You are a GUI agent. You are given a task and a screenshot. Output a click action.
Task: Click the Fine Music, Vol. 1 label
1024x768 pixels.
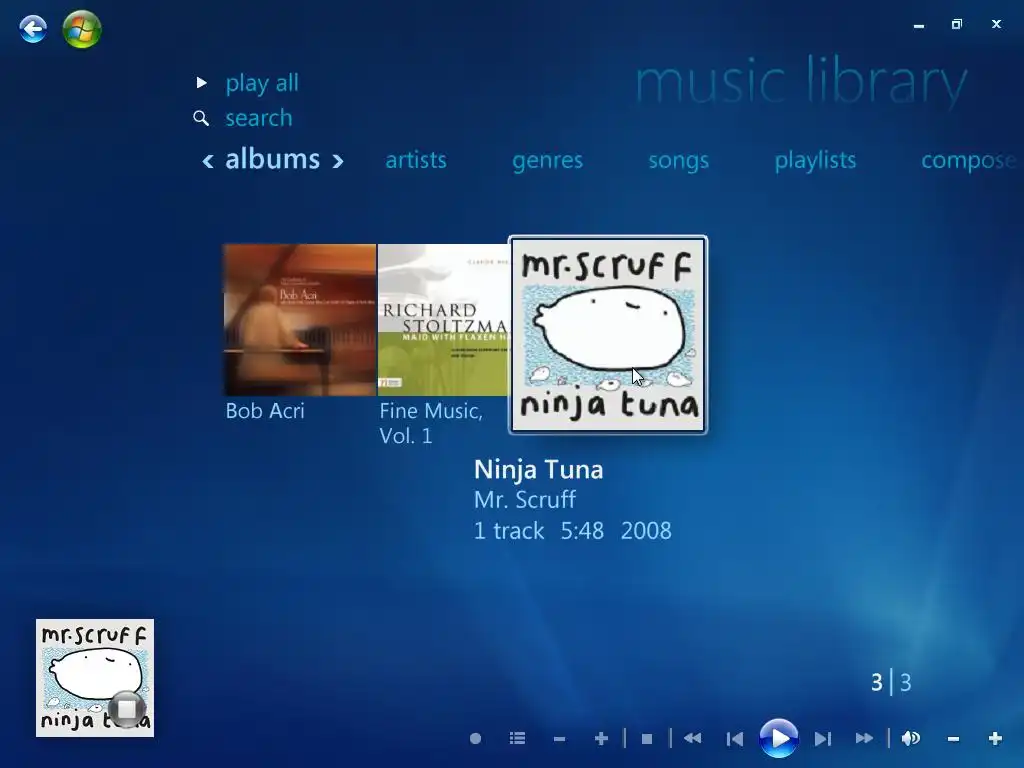[x=431, y=423]
